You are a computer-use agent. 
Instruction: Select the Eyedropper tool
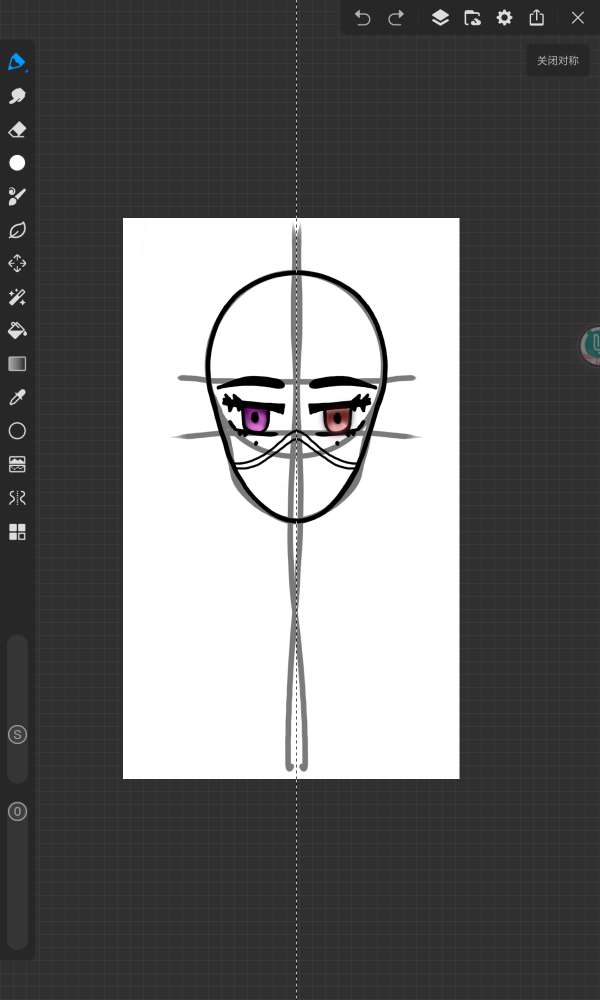click(17, 398)
